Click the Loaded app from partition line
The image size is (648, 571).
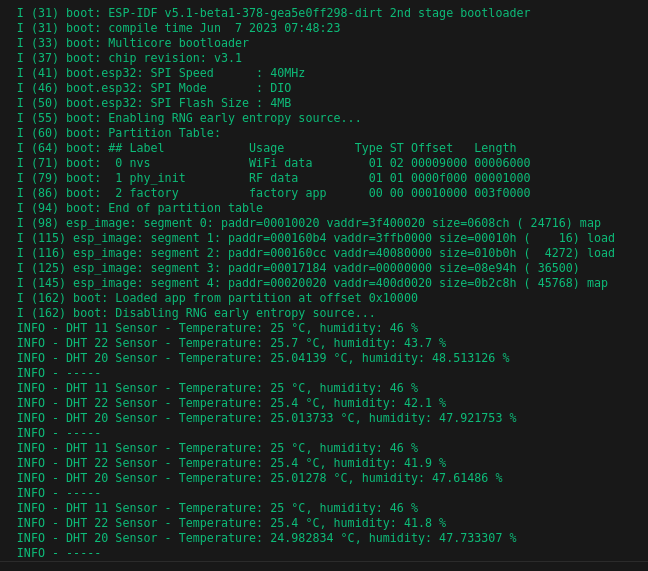tap(217, 298)
